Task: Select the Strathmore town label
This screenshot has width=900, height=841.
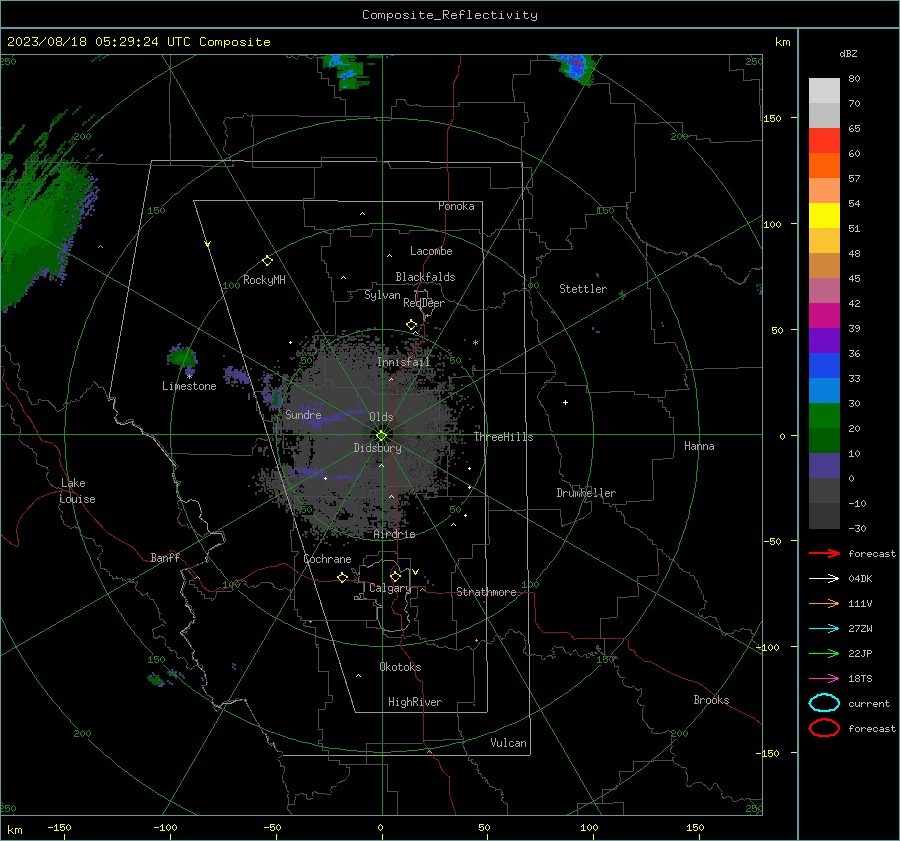Action: [x=486, y=592]
